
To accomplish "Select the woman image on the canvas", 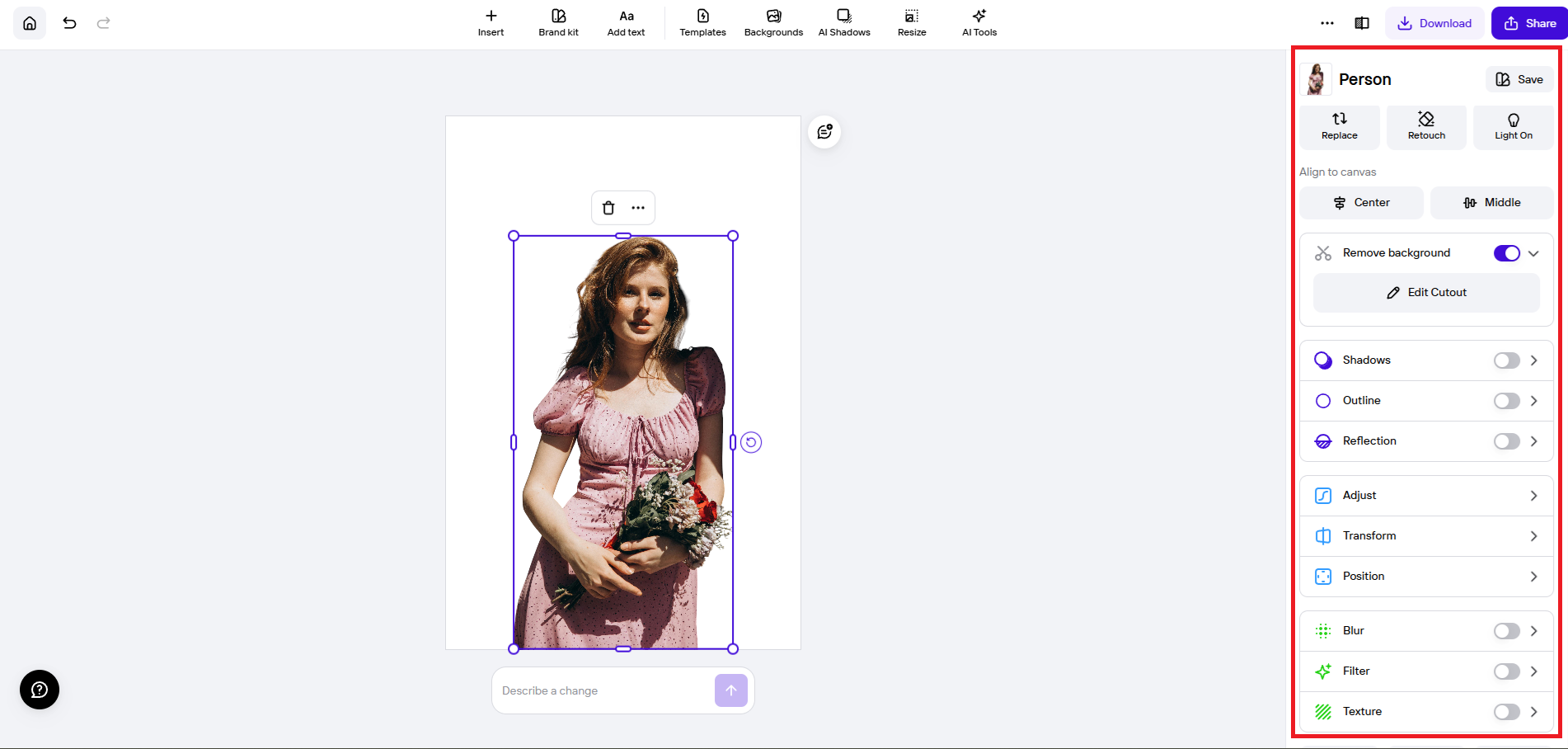I will point(623,442).
